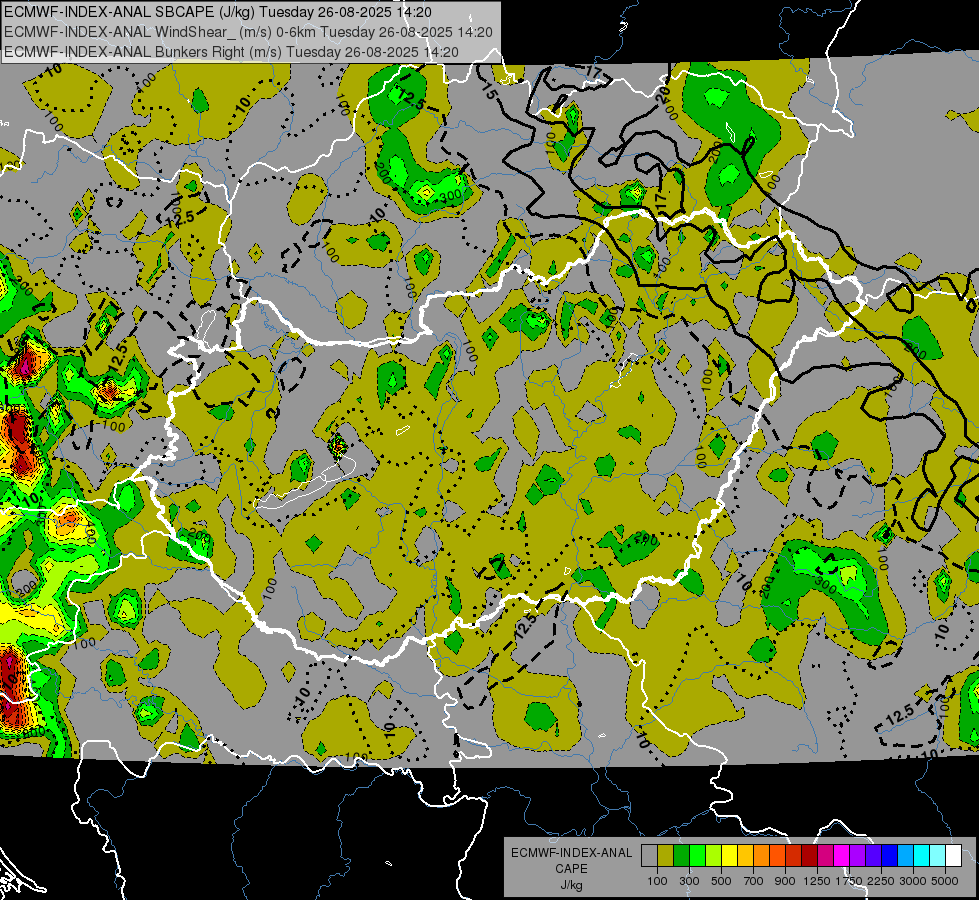This screenshot has width=979, height=900.
Task: Click legend tick value 3000
Action: coord(913,881)
